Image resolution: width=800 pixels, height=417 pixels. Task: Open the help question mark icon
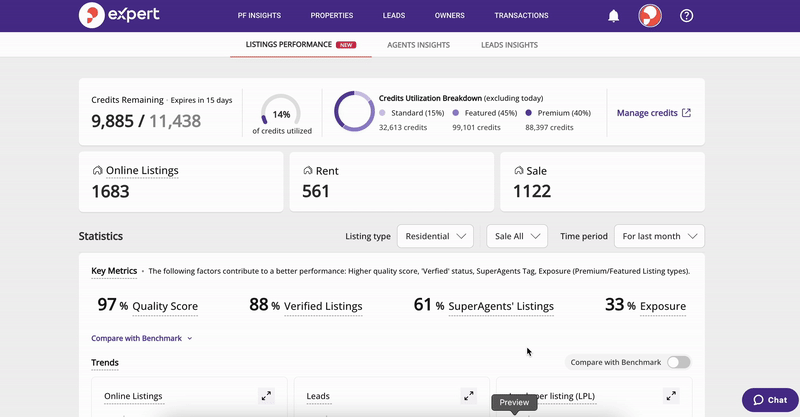click(686, 16)
